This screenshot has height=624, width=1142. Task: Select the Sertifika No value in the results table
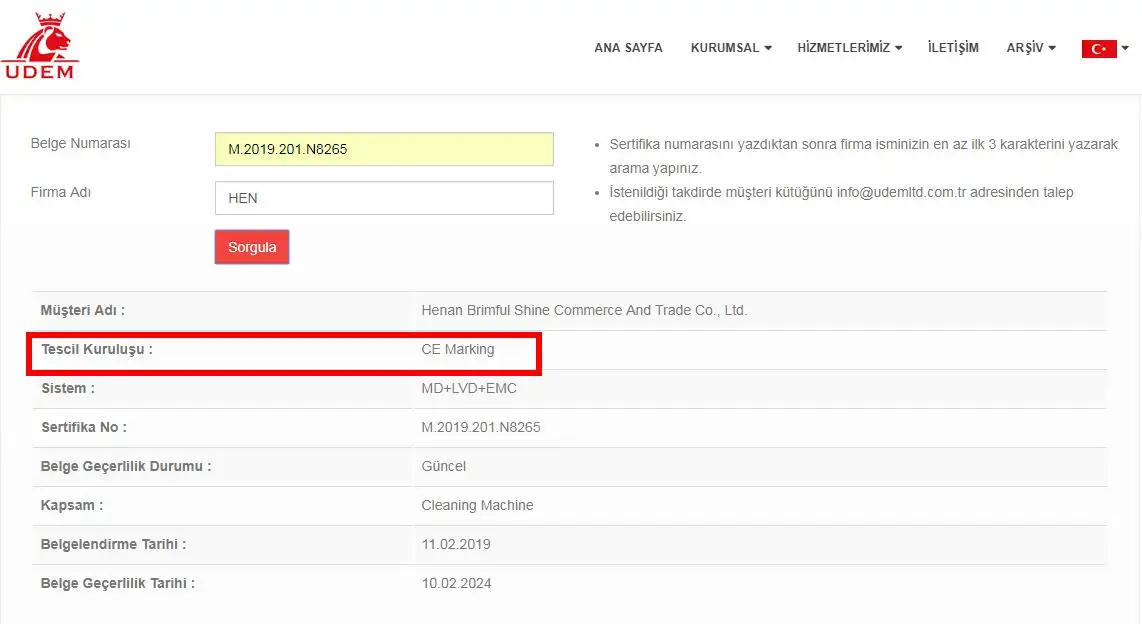coord(481,427)
